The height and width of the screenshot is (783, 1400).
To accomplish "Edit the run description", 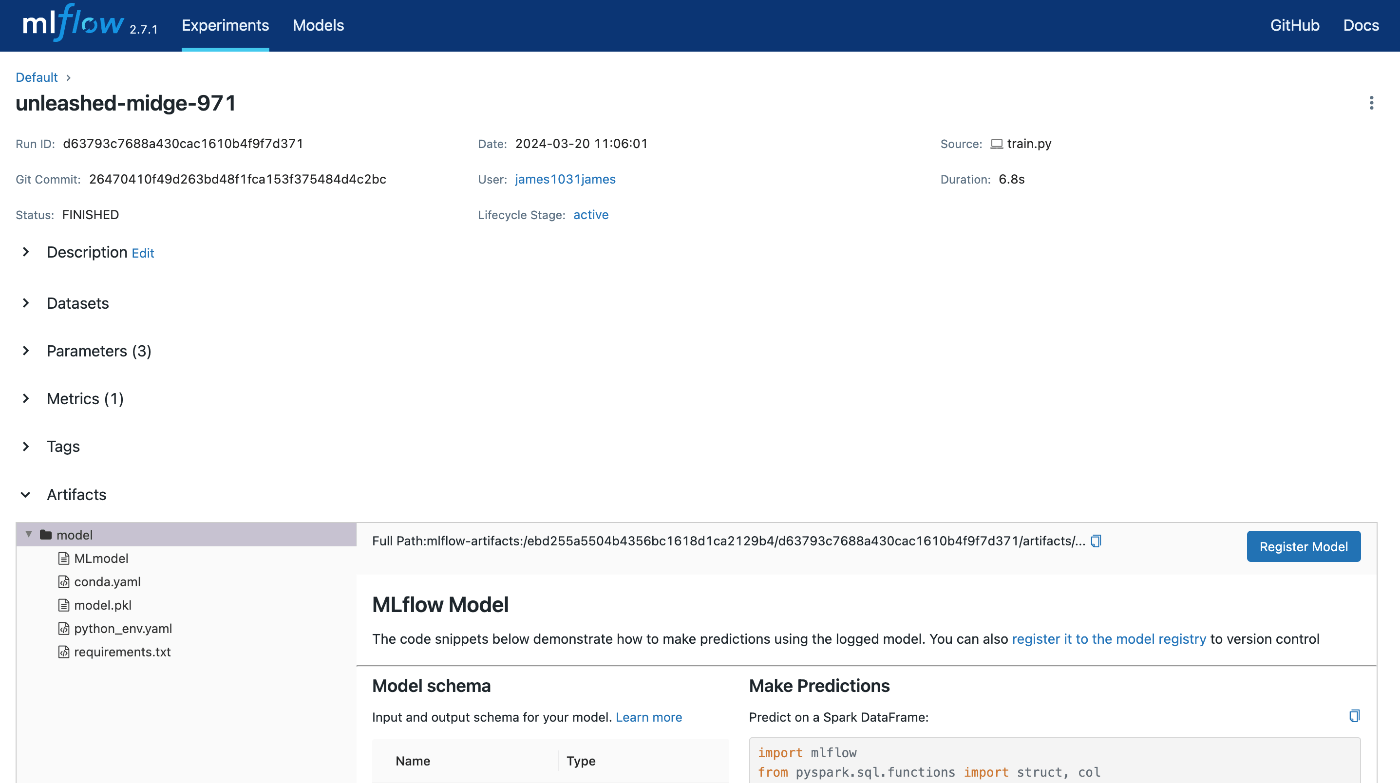I will pos(143,254).
